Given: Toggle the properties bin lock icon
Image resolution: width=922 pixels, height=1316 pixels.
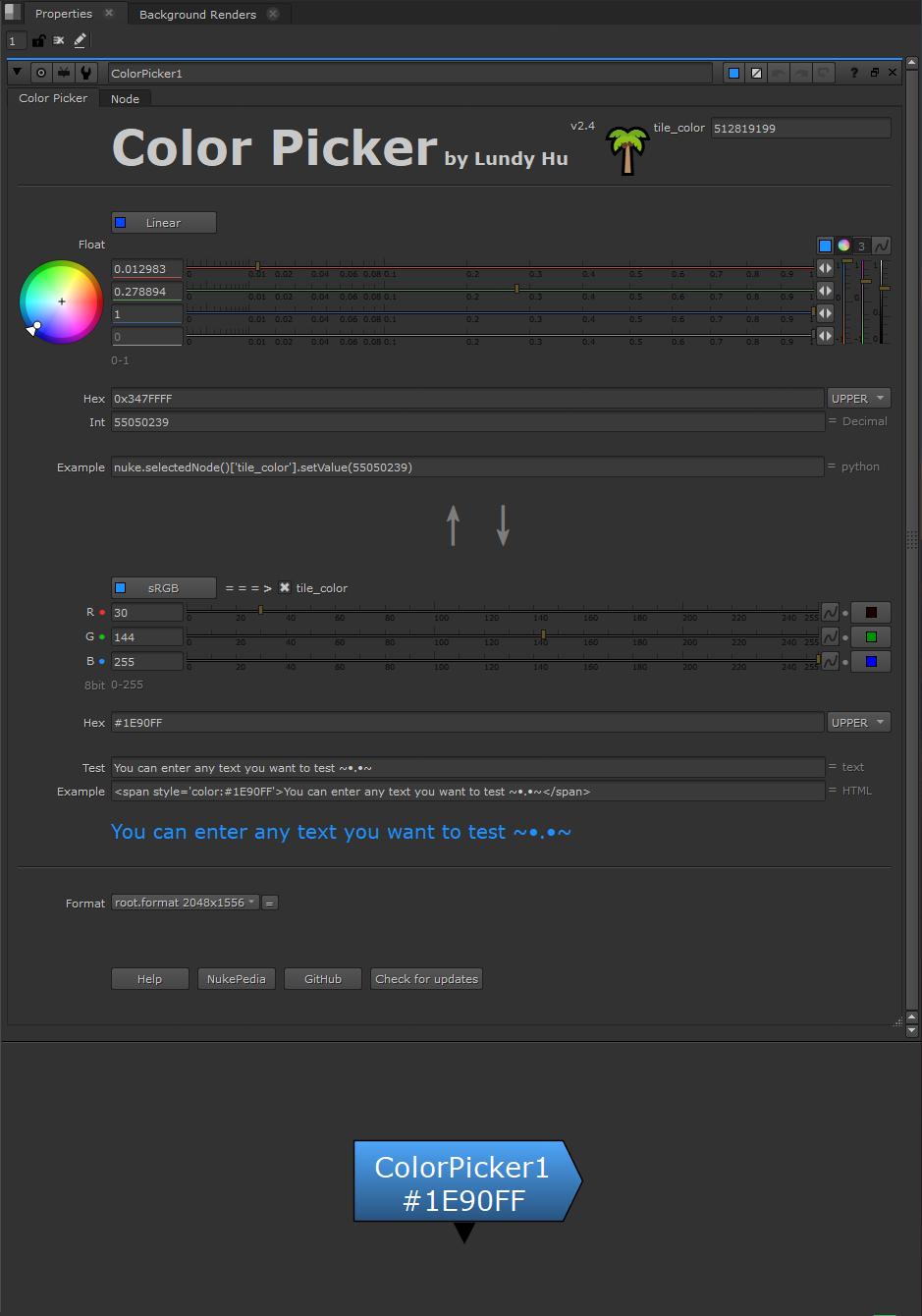Looking at the screenshot, I should tap(38, 41).
